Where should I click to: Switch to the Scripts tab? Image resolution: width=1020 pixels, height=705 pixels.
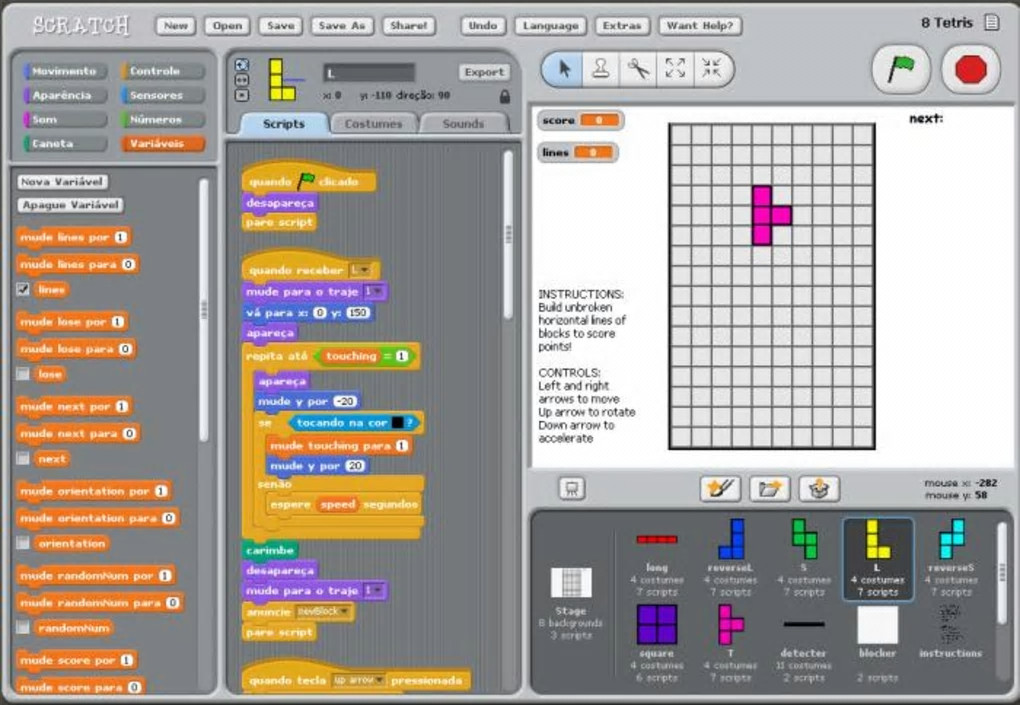click(x=284, y=124)
